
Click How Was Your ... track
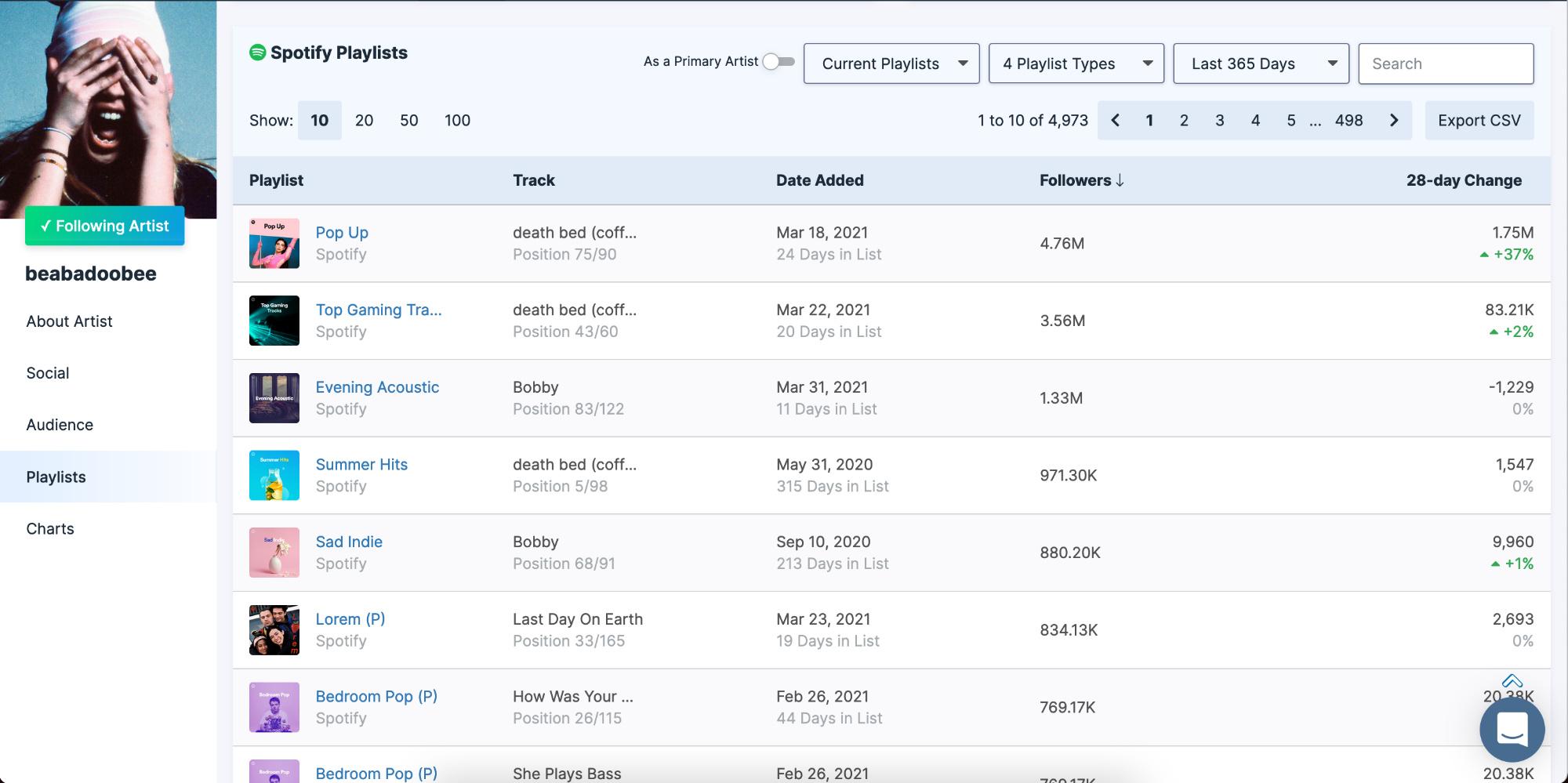click(x=573, y=696)
